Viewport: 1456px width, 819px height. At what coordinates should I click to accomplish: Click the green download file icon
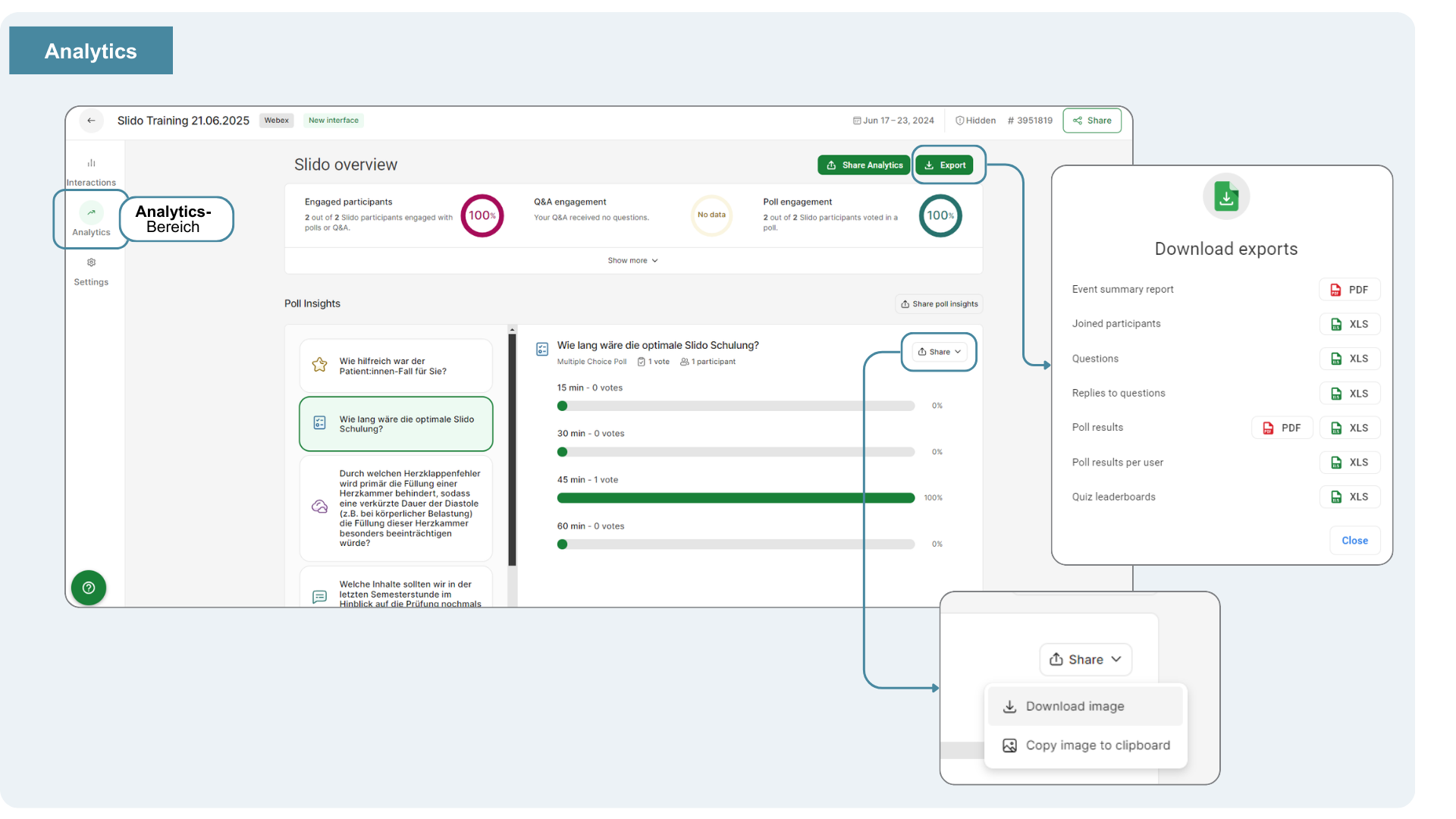[1226, 197]
